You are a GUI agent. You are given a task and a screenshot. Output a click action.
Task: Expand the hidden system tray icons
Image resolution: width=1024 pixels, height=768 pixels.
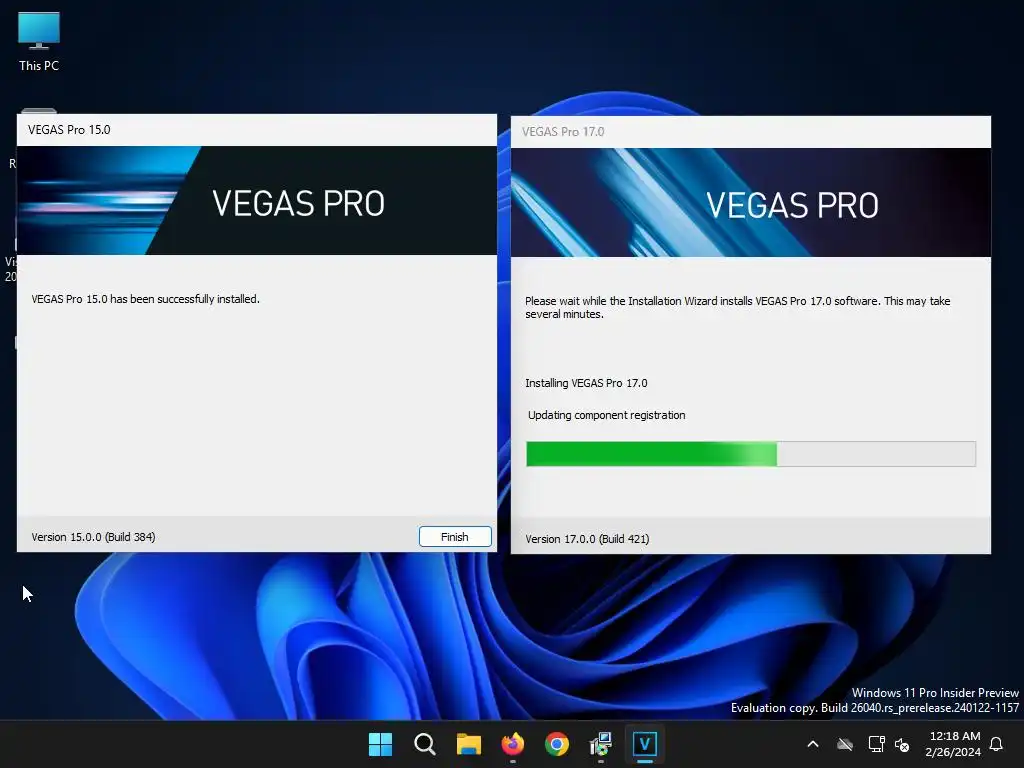click(x=813, y=744)
